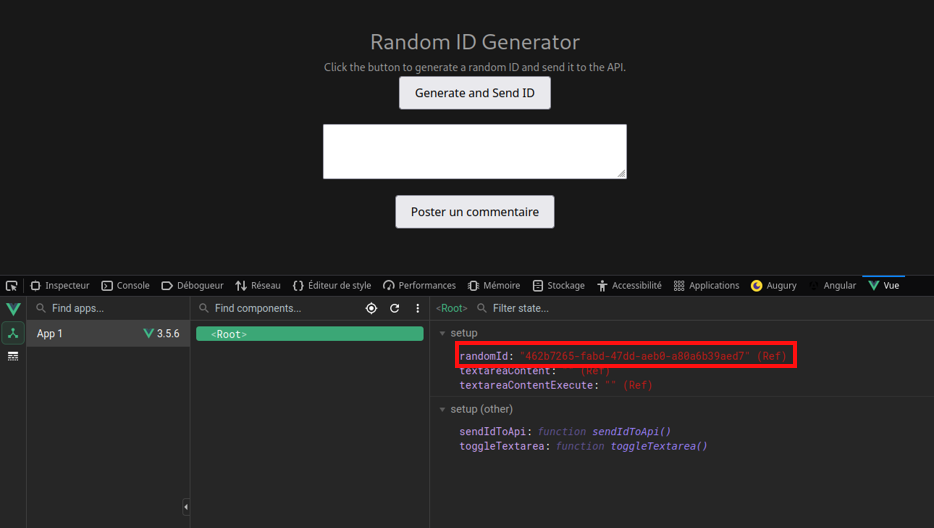Viewport: 934px width, 528px height.
Task: Collapse the setup (other) section
Action: pos(443,409)
